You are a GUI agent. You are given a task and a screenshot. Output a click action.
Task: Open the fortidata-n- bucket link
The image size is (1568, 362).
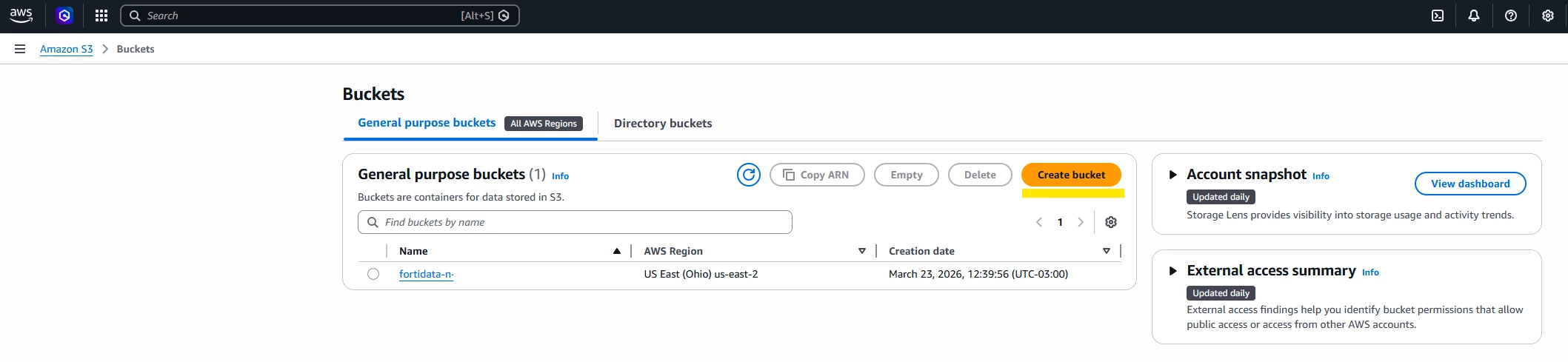pos(427,274)
